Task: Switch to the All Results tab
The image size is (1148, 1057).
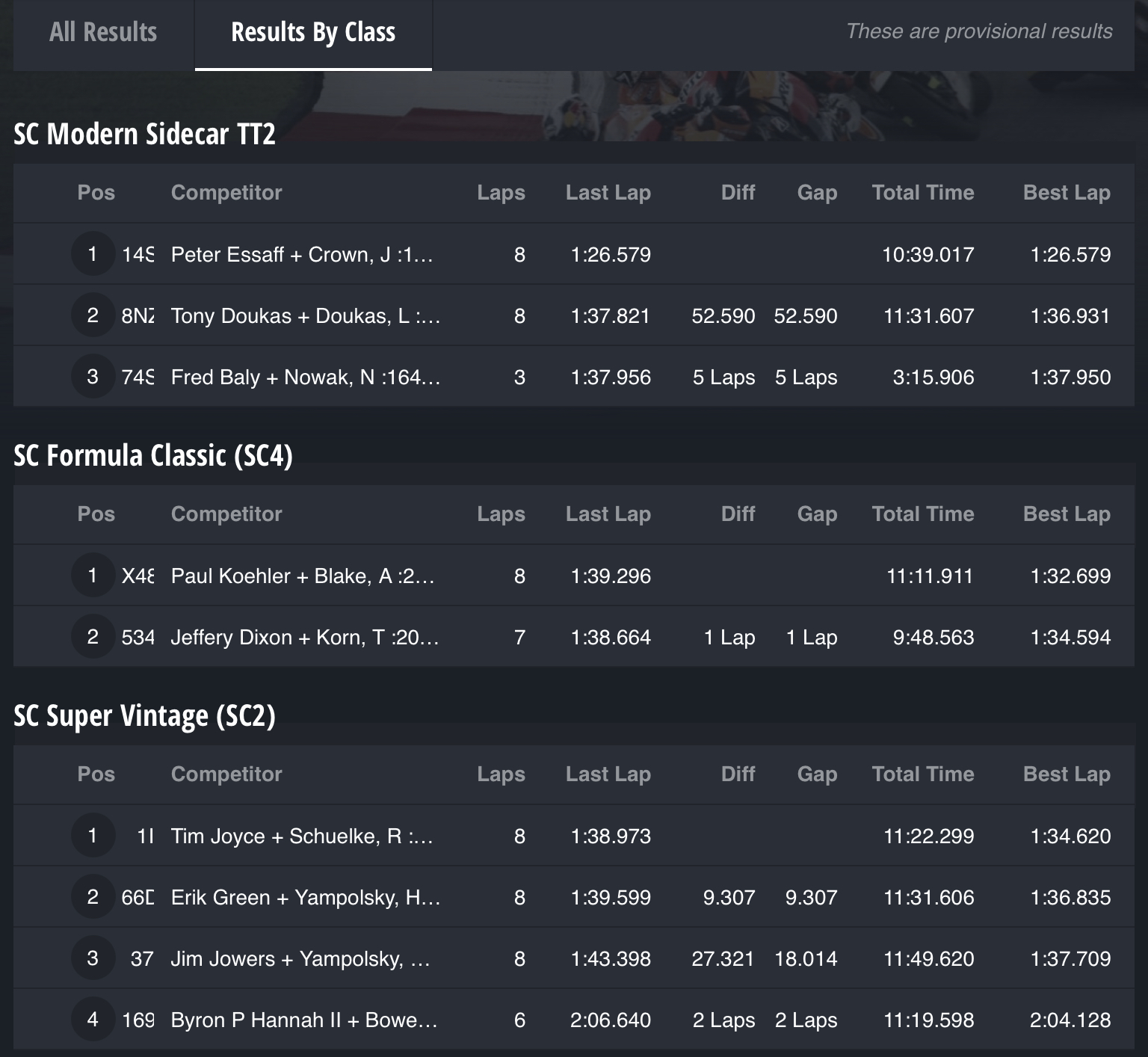Action: pos(103,32)
